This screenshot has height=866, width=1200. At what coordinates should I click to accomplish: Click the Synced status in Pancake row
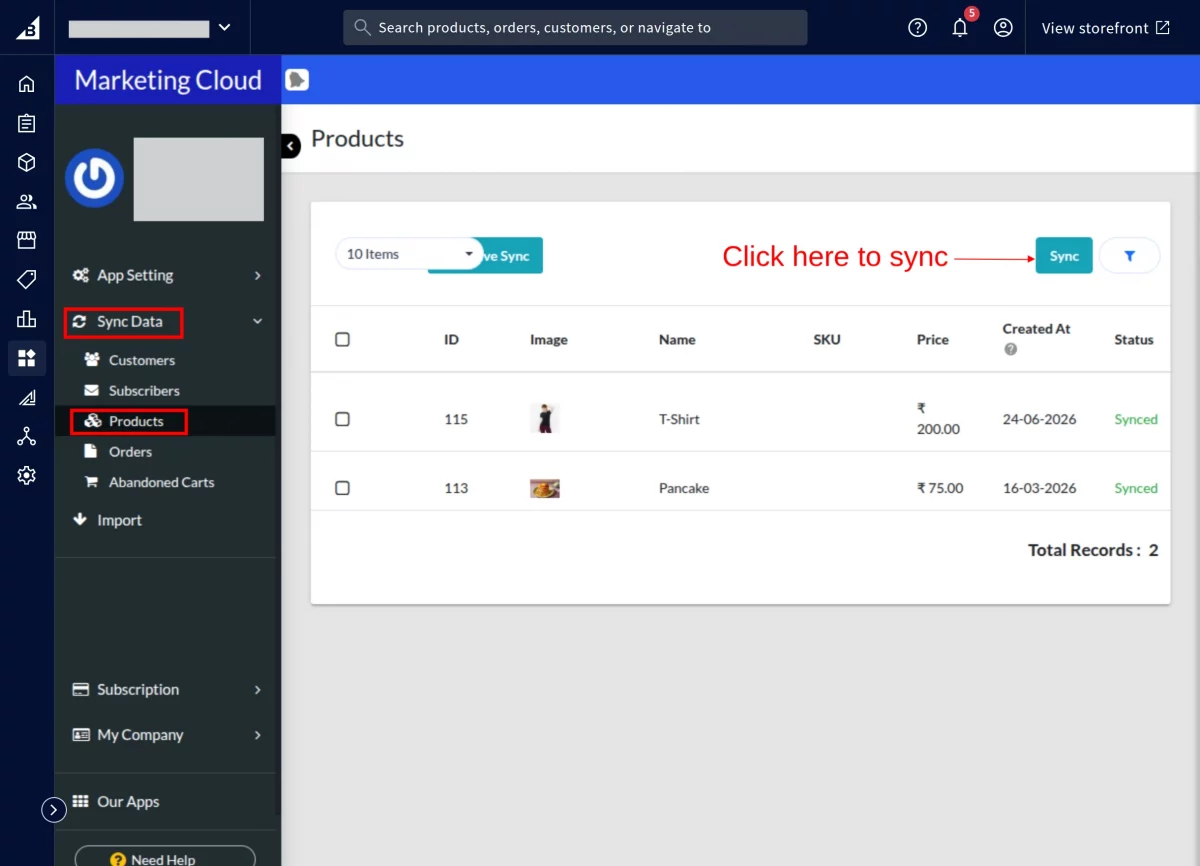point(1136,488)
